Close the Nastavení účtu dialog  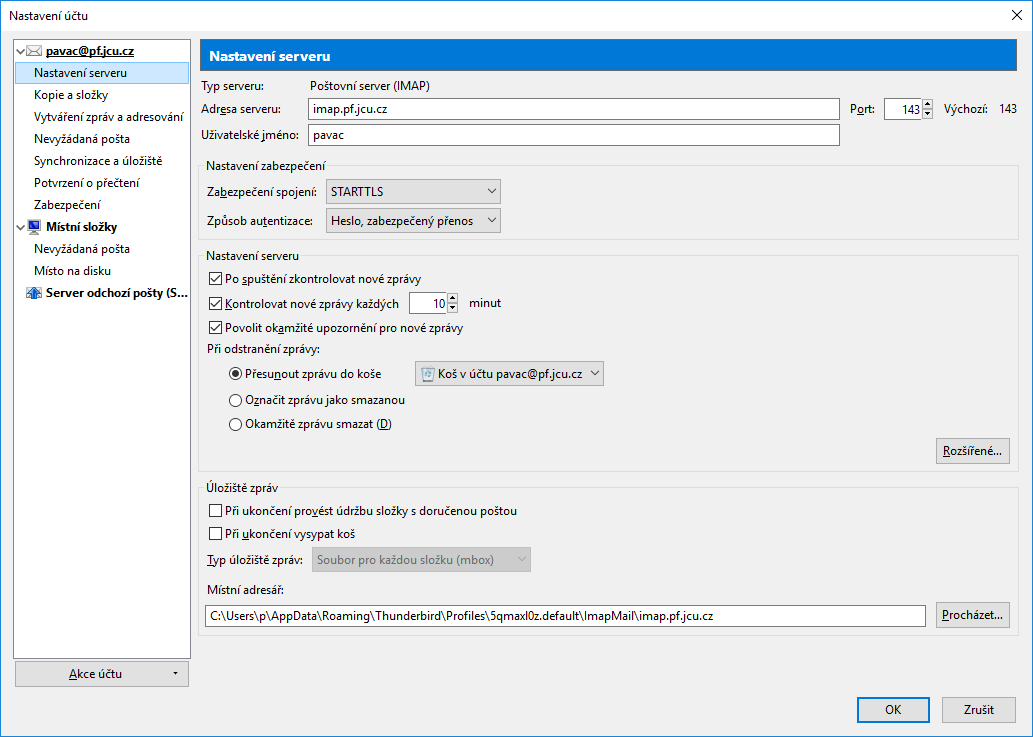(1017, 15)
